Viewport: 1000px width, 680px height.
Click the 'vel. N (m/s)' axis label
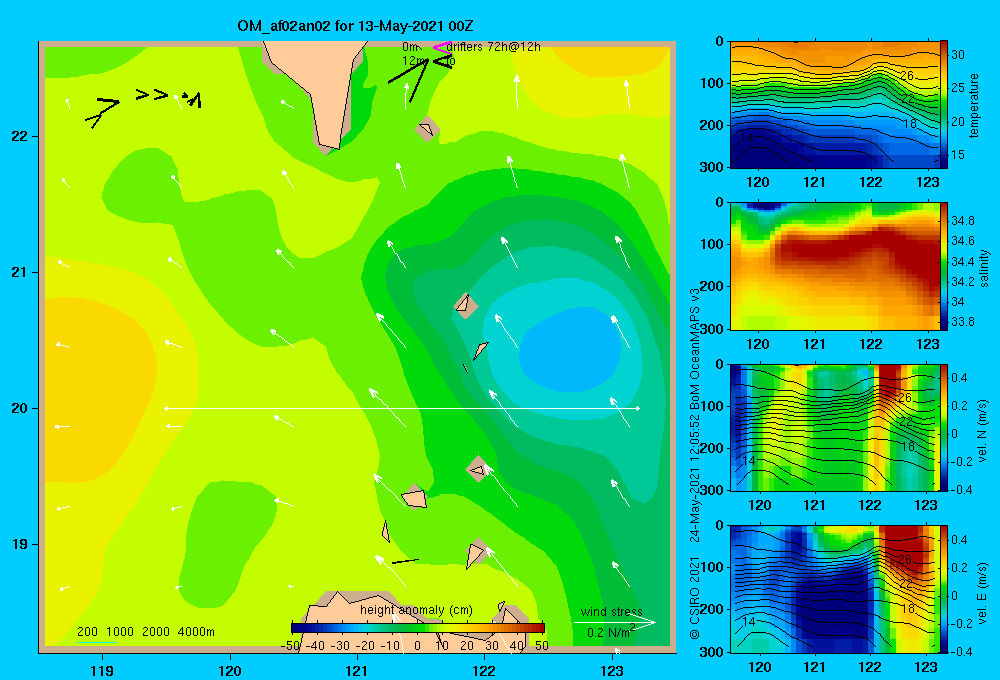(983, 431)
